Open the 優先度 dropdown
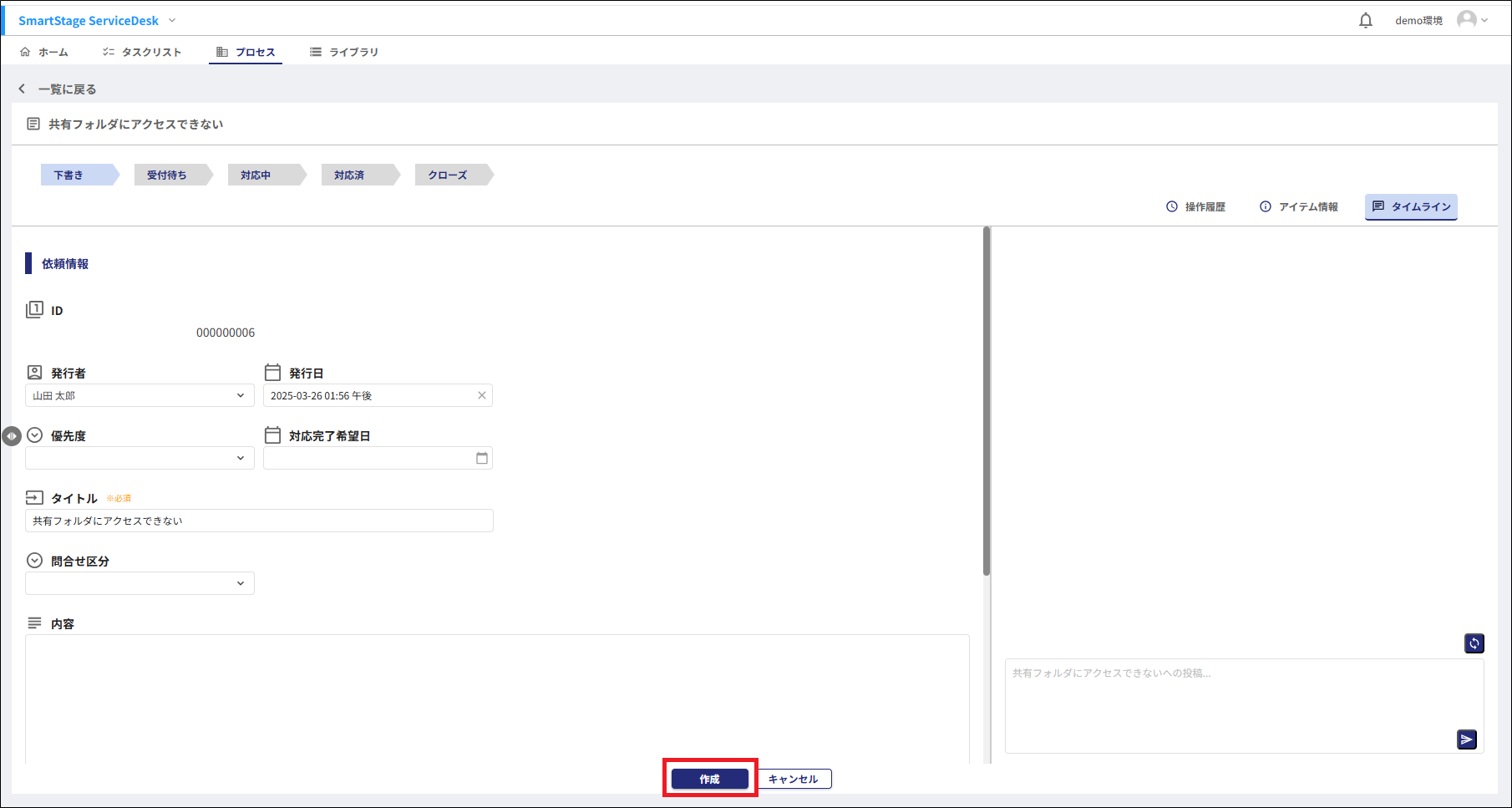This screenshot has width=1512, height=808. click(x=240, y=459)
